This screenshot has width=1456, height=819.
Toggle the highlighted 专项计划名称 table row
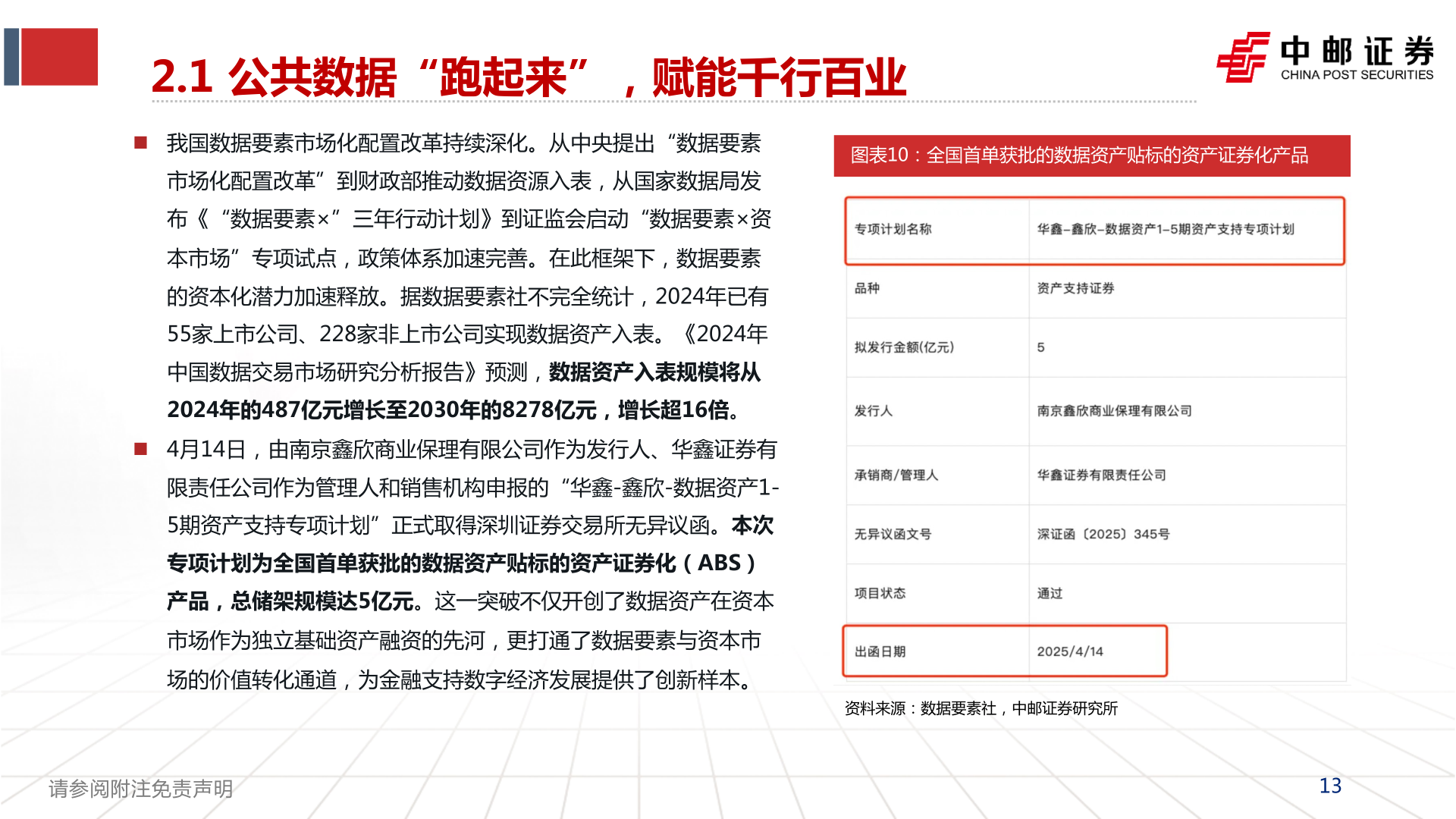coord(1094,230)
